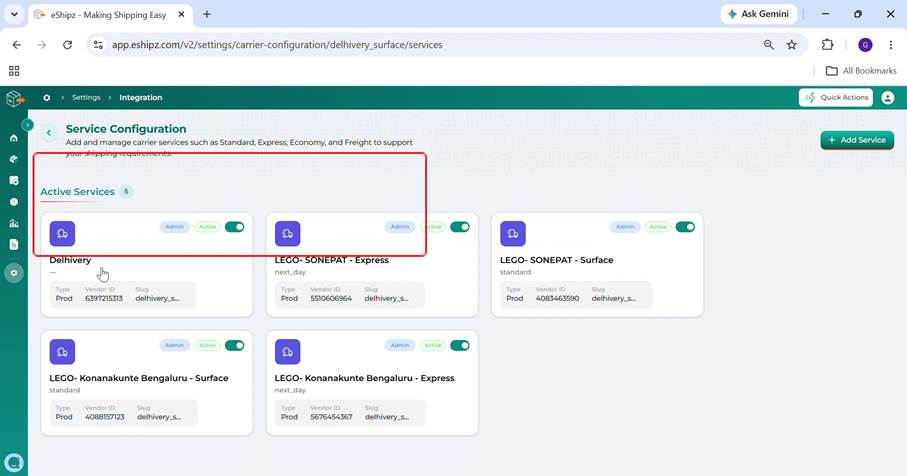
Task: Open the browser extensions puzzle icon
Action: 828,45
